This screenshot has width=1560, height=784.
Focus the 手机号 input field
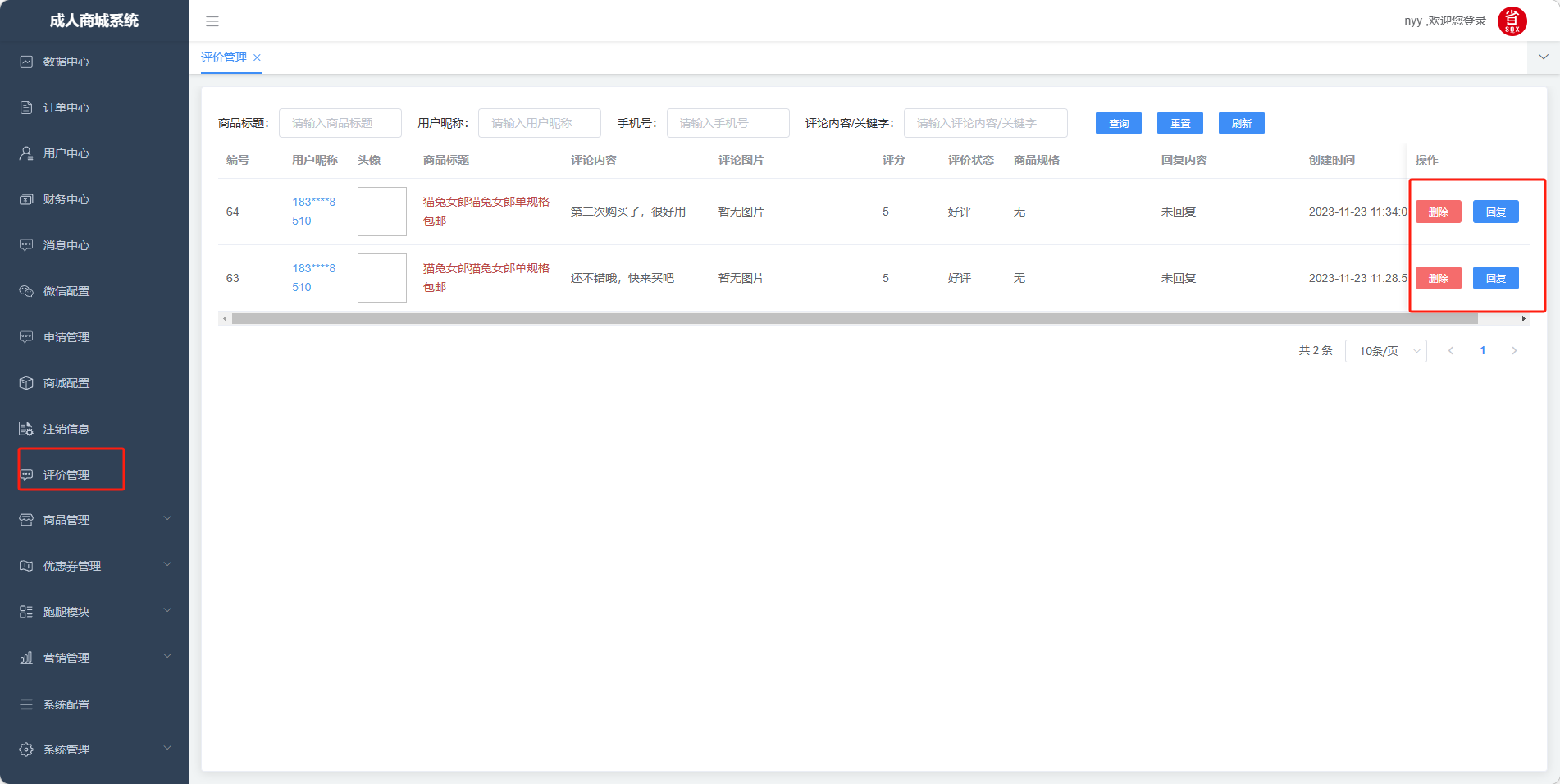(728, 123)
